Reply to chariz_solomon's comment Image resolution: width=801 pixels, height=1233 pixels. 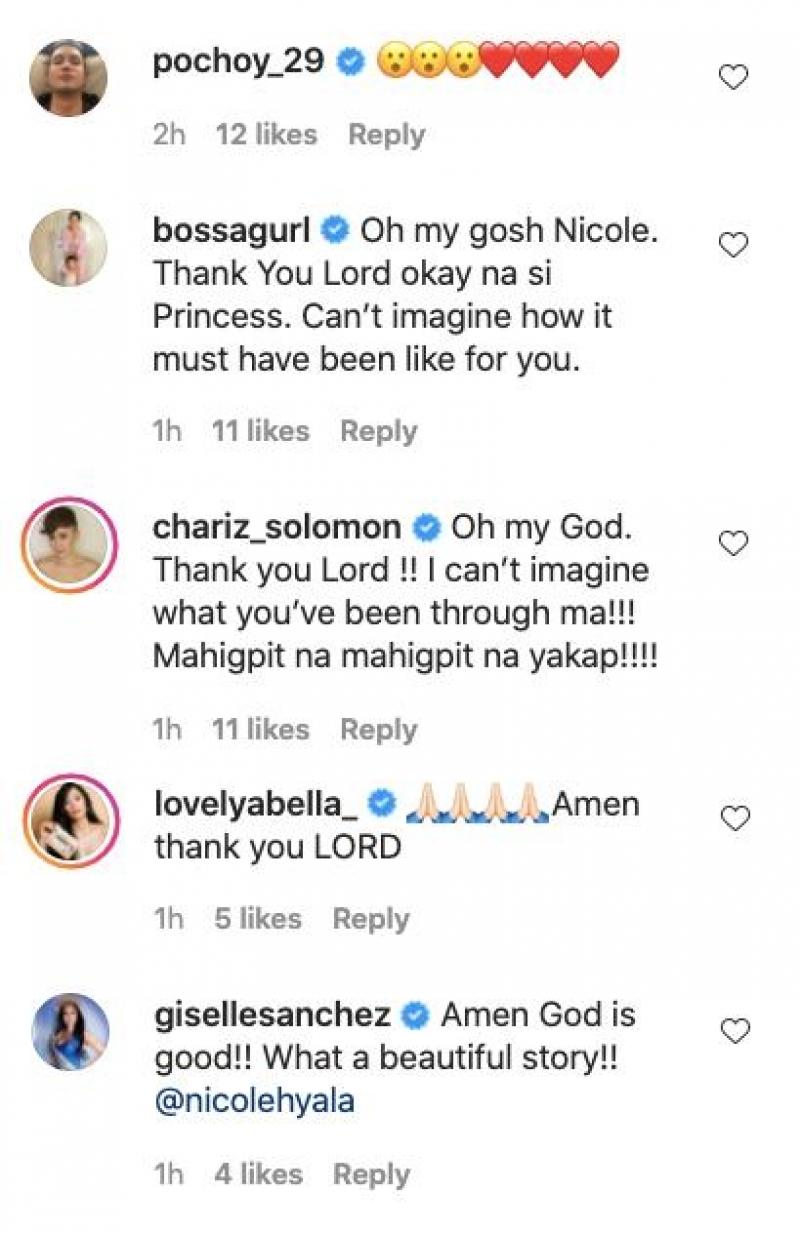(378, 729)
